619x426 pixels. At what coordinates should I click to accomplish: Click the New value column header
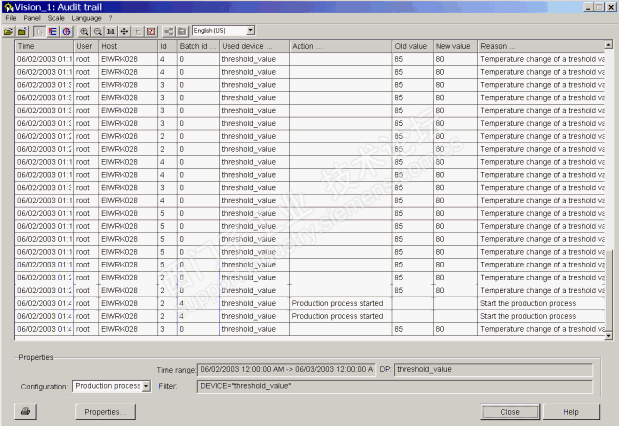pos(455,46)
